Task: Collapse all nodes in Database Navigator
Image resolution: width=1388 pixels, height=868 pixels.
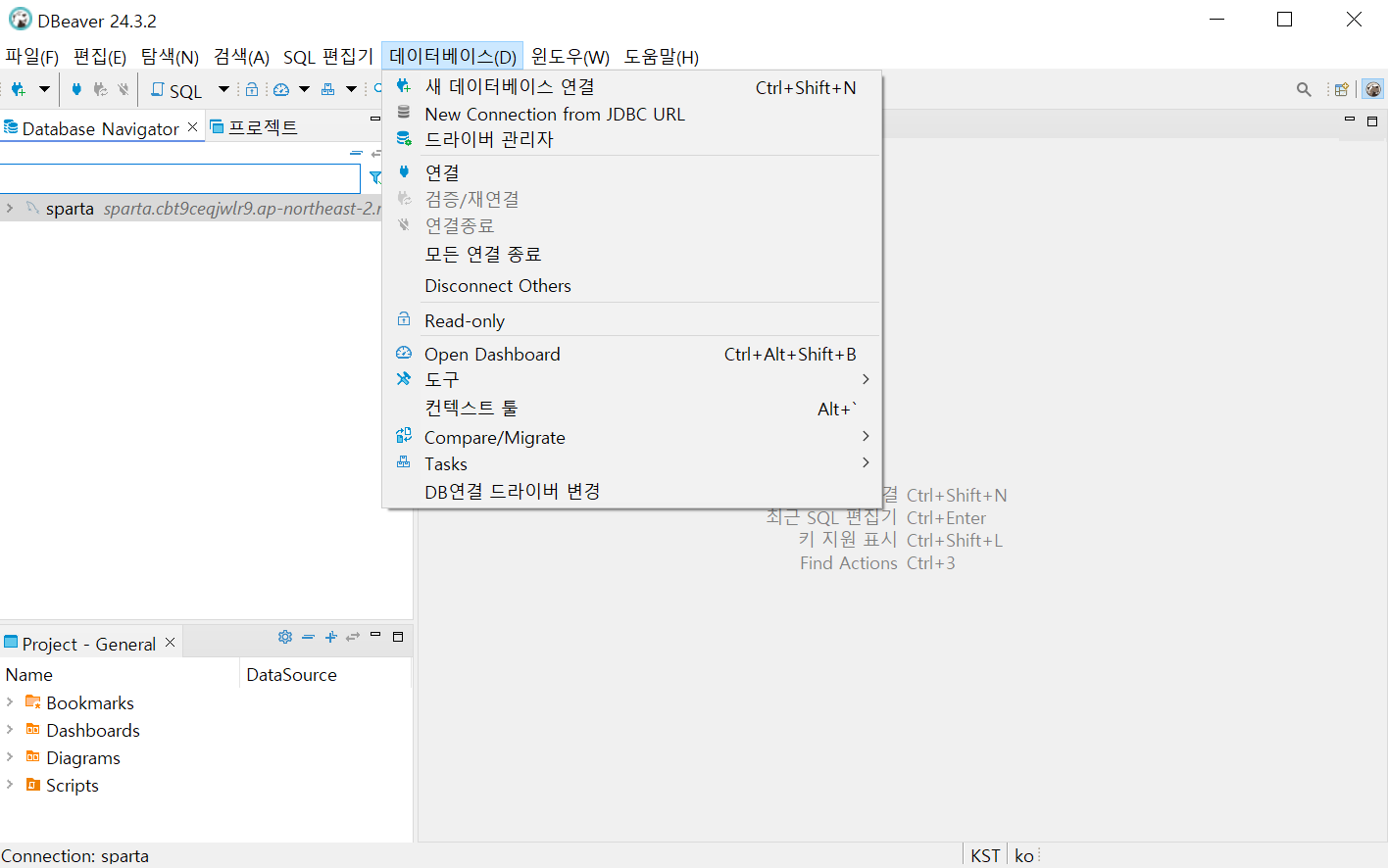Action: tap(356, 153)
